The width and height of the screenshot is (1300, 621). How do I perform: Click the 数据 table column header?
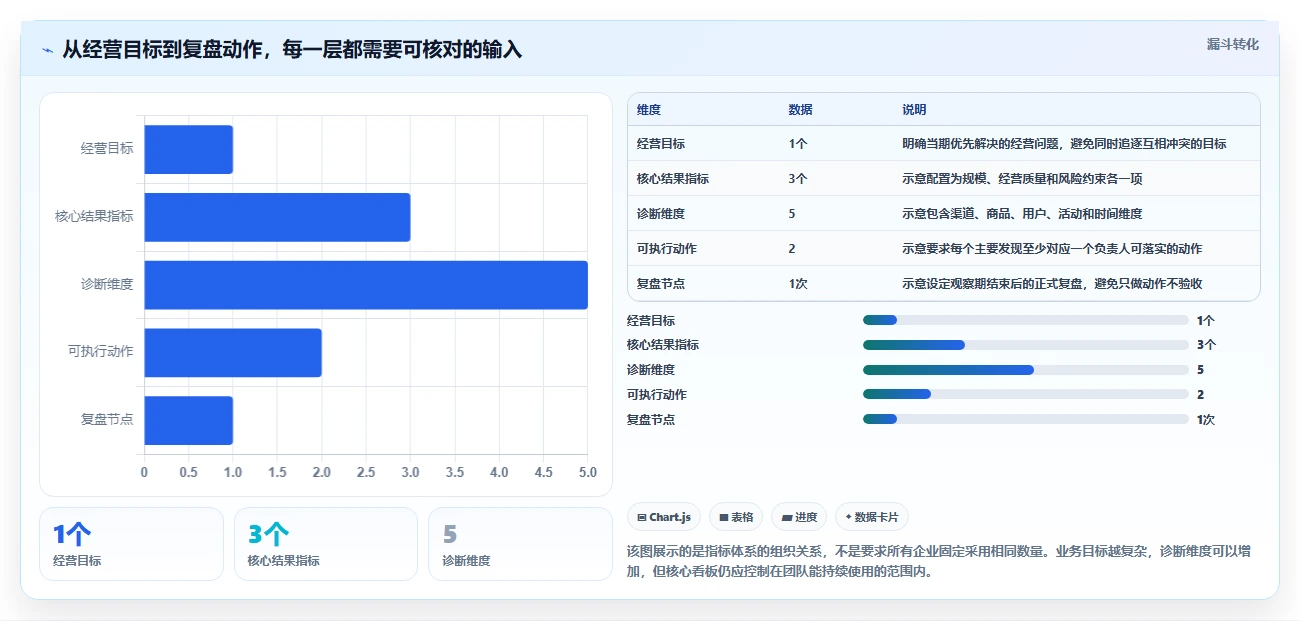(x=800, y=110)
